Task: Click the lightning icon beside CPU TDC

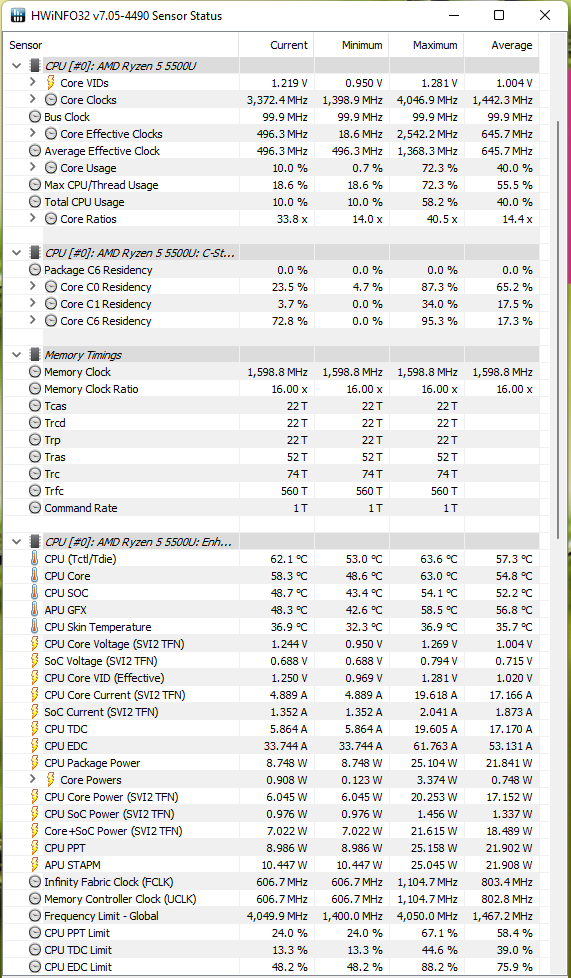Action: pos(35,729)
